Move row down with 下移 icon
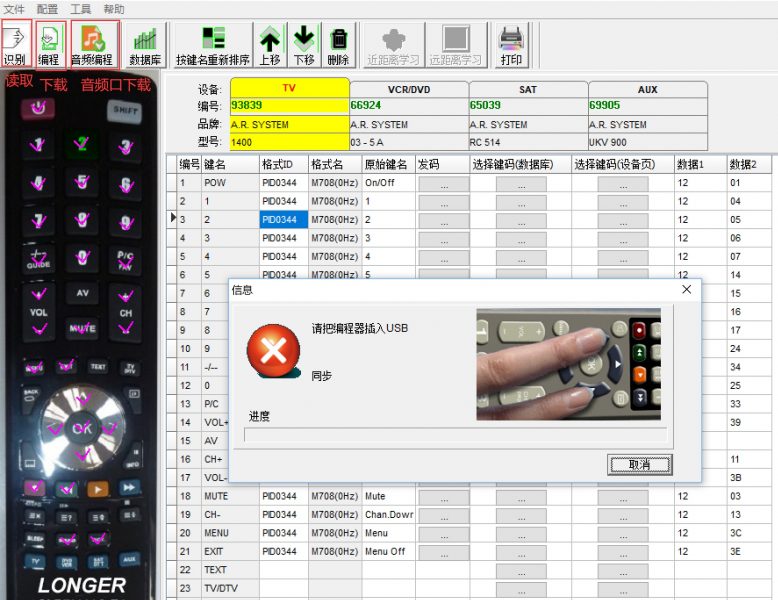Image resolution: width=778 pixels, height=600 pixels. click(304, 44)
